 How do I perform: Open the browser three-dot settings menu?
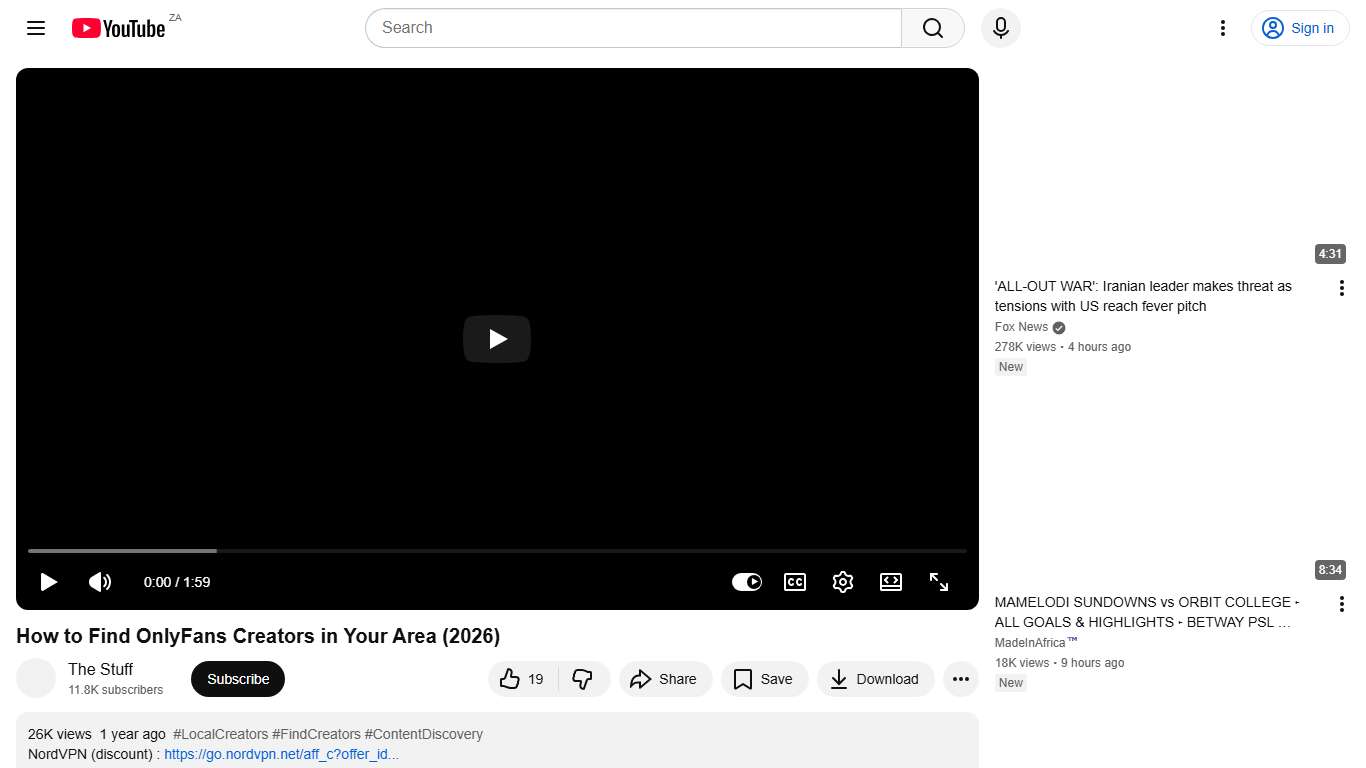1222,28
